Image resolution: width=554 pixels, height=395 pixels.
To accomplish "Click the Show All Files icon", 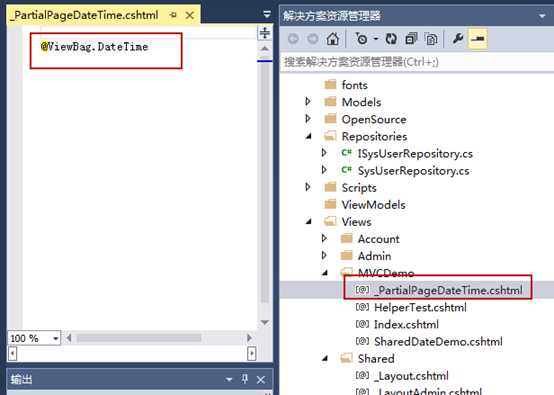I will pyautogui.click(x=431, y=39).
